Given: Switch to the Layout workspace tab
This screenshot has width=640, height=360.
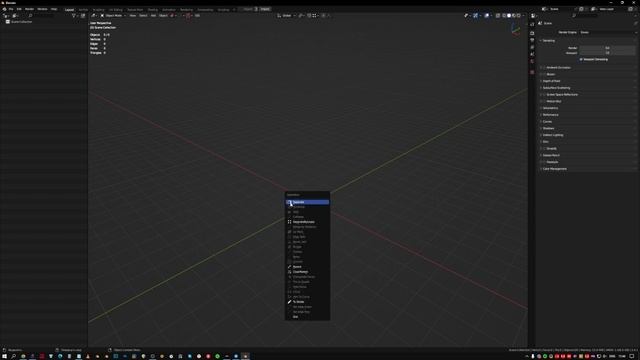Looking at the screenshot, I should pyautogui.click(x=69, y=9).
